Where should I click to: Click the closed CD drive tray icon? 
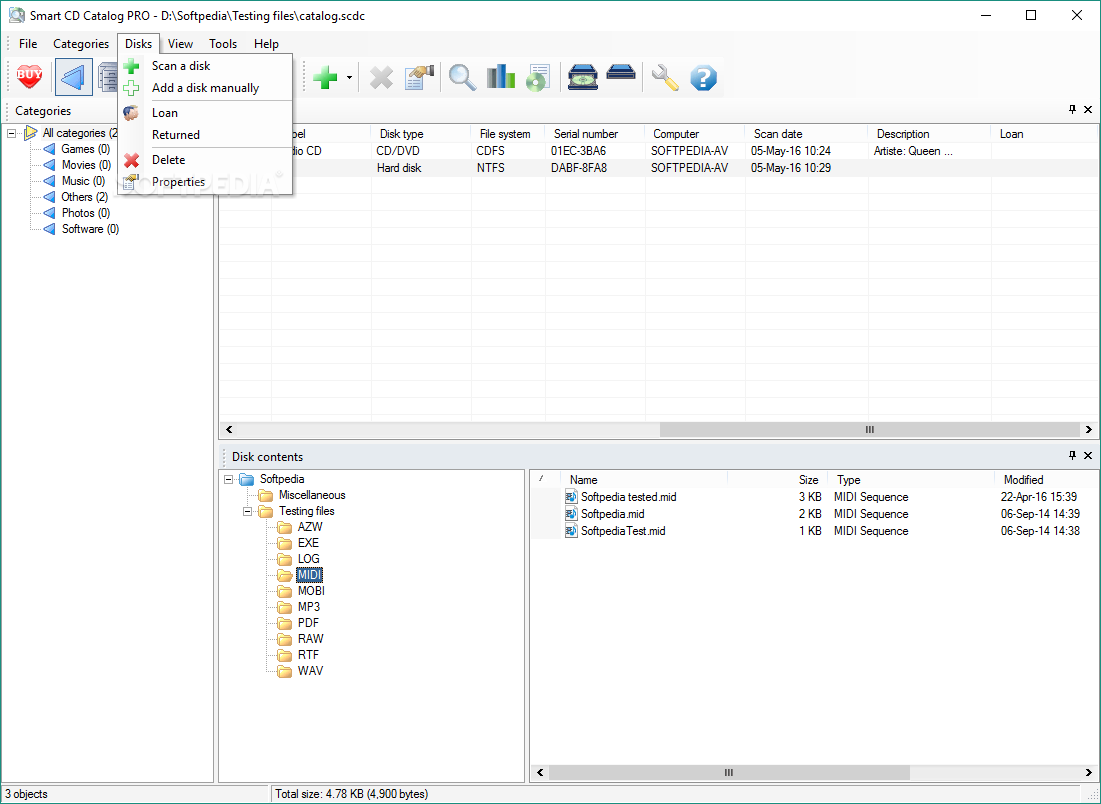pos(621,72)
